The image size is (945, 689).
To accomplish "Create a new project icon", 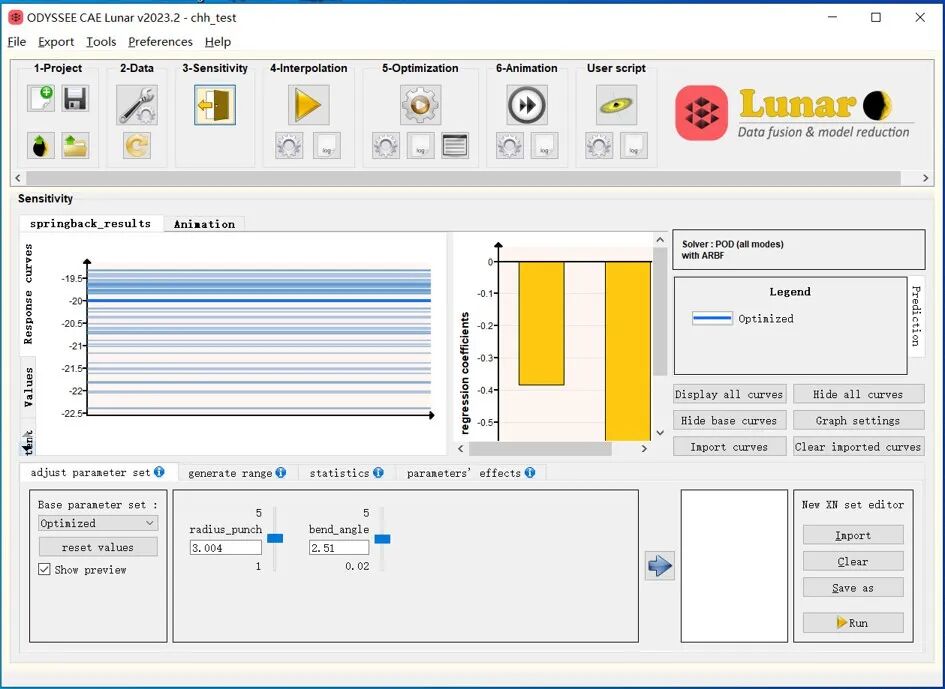I will click(x=41, y=98).
